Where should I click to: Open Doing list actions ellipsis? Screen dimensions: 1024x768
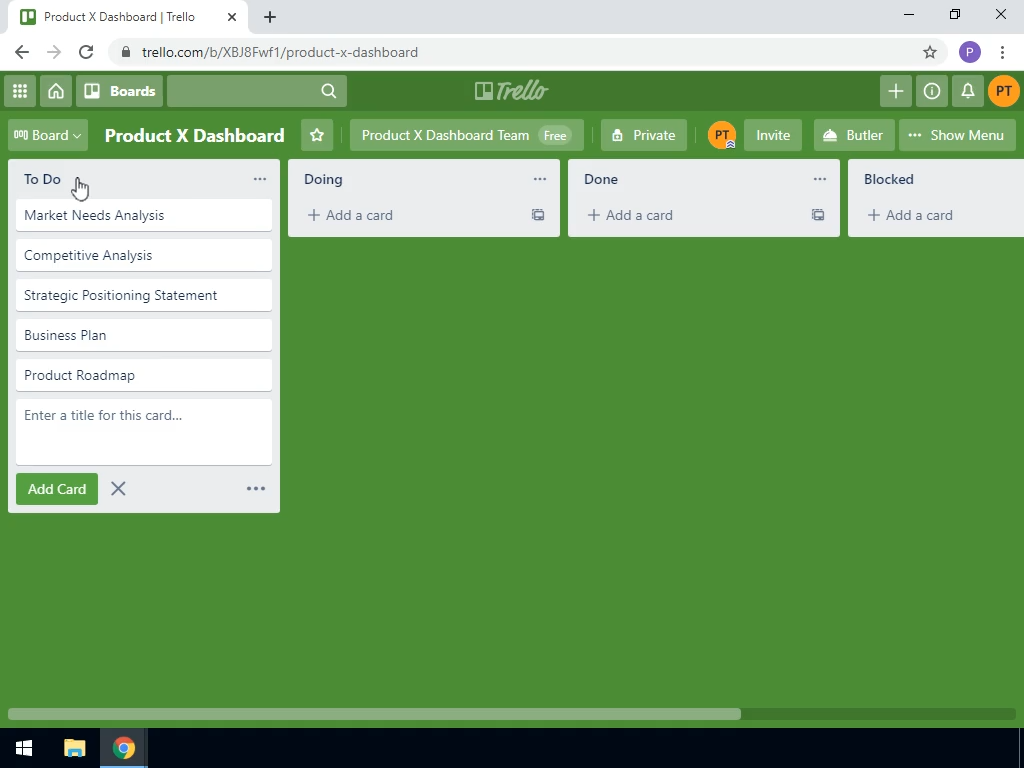point(539,179)
